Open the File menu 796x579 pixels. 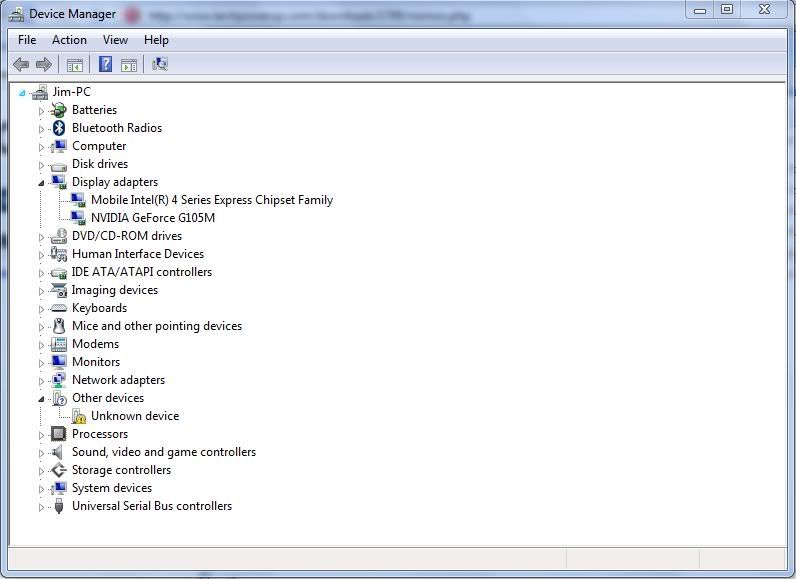point(27,40)
